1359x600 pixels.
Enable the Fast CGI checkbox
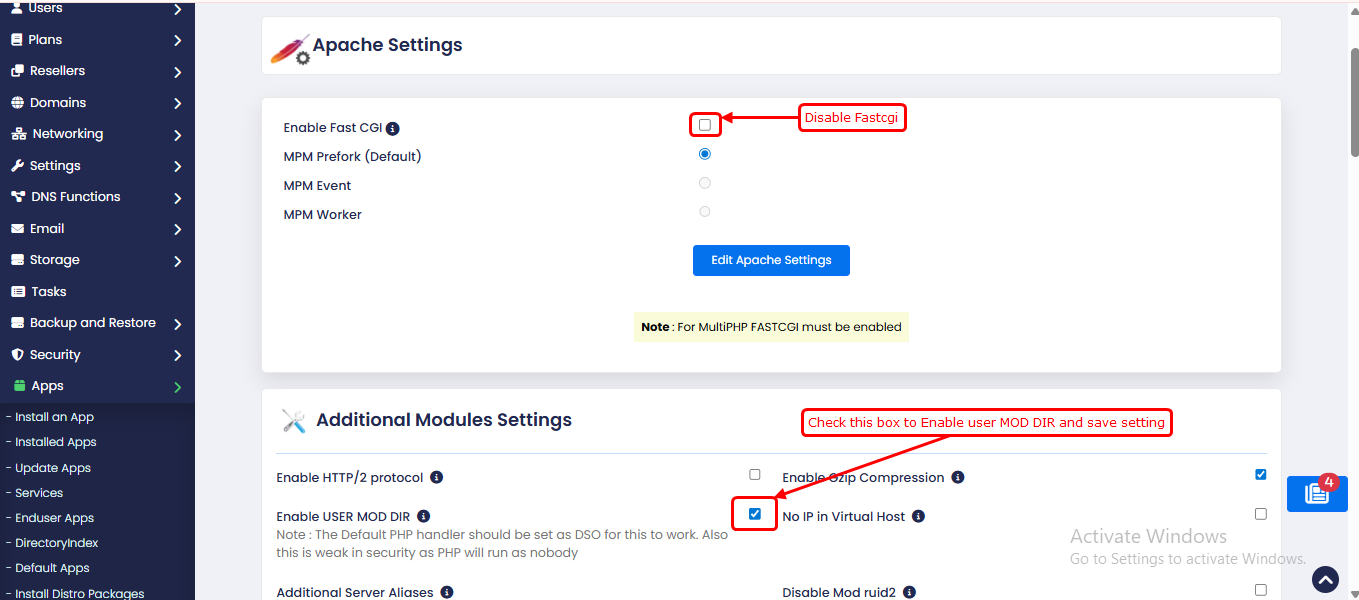705,125
